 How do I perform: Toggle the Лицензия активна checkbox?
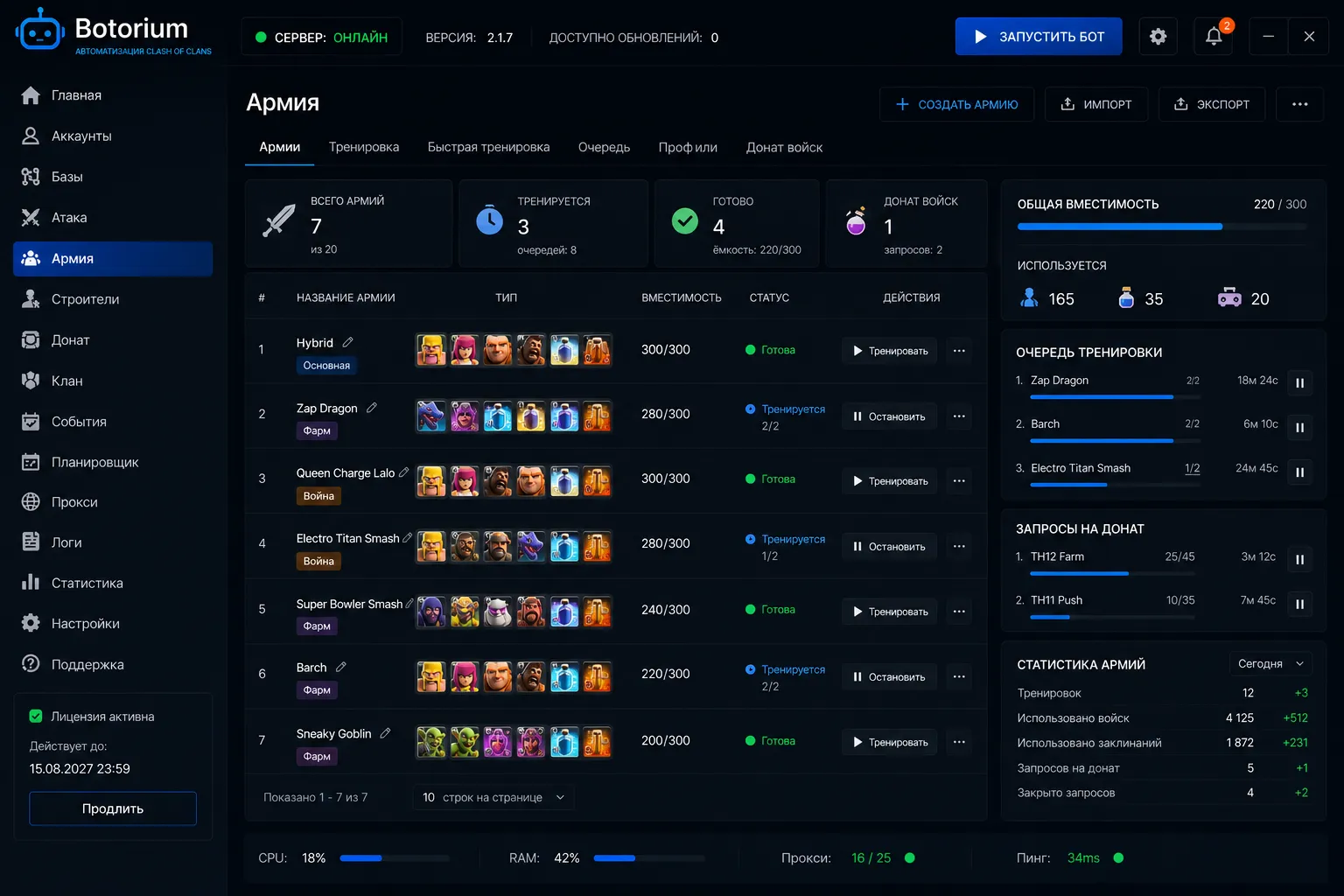[36, 716]
